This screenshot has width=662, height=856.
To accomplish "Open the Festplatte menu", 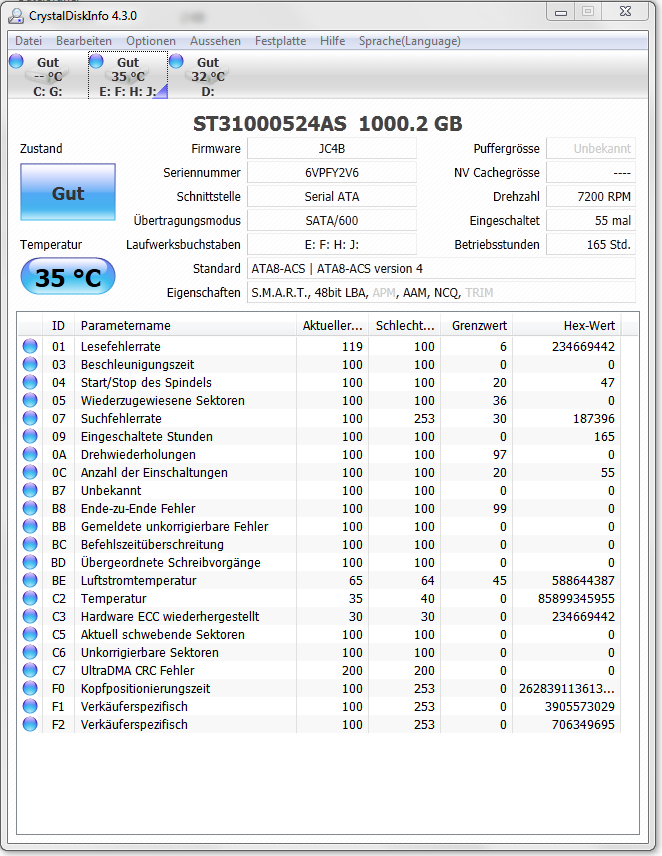I will 281,41.
